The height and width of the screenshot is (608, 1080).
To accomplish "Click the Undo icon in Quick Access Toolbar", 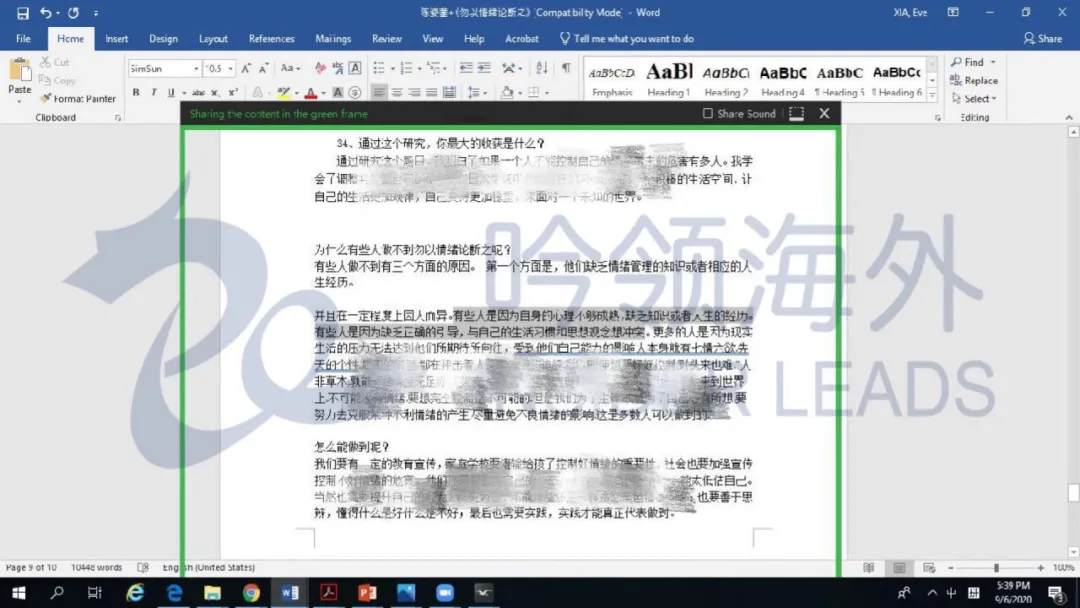I will click(47, 12).
